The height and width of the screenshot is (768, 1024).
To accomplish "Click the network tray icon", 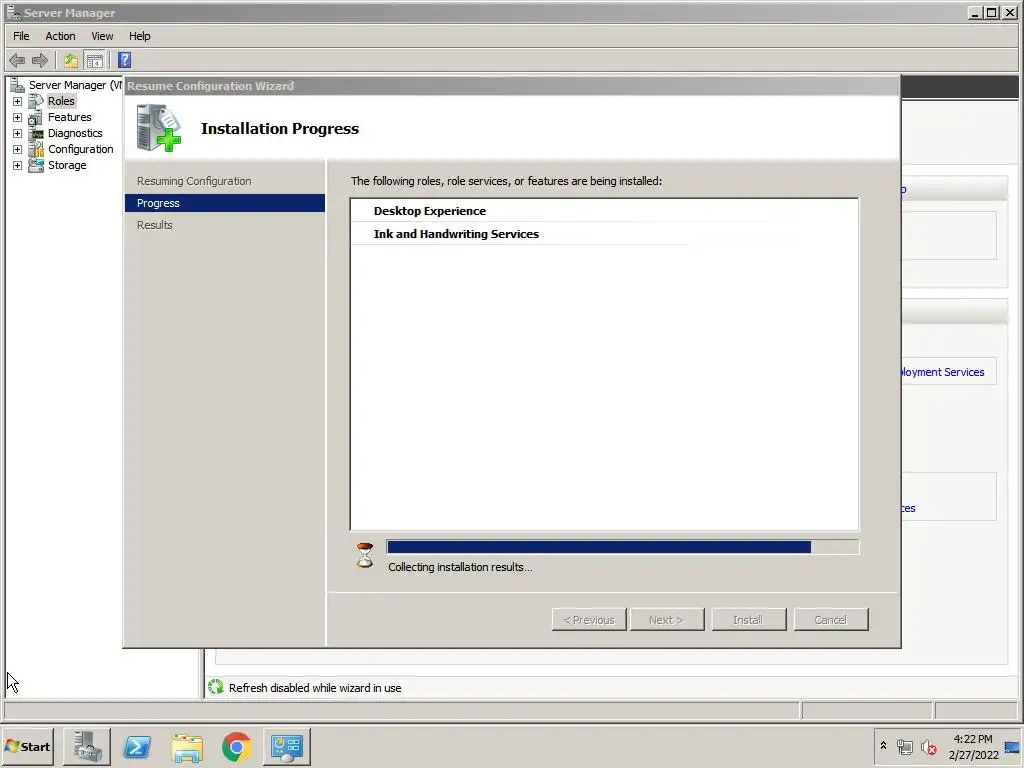I will (904, 746).
